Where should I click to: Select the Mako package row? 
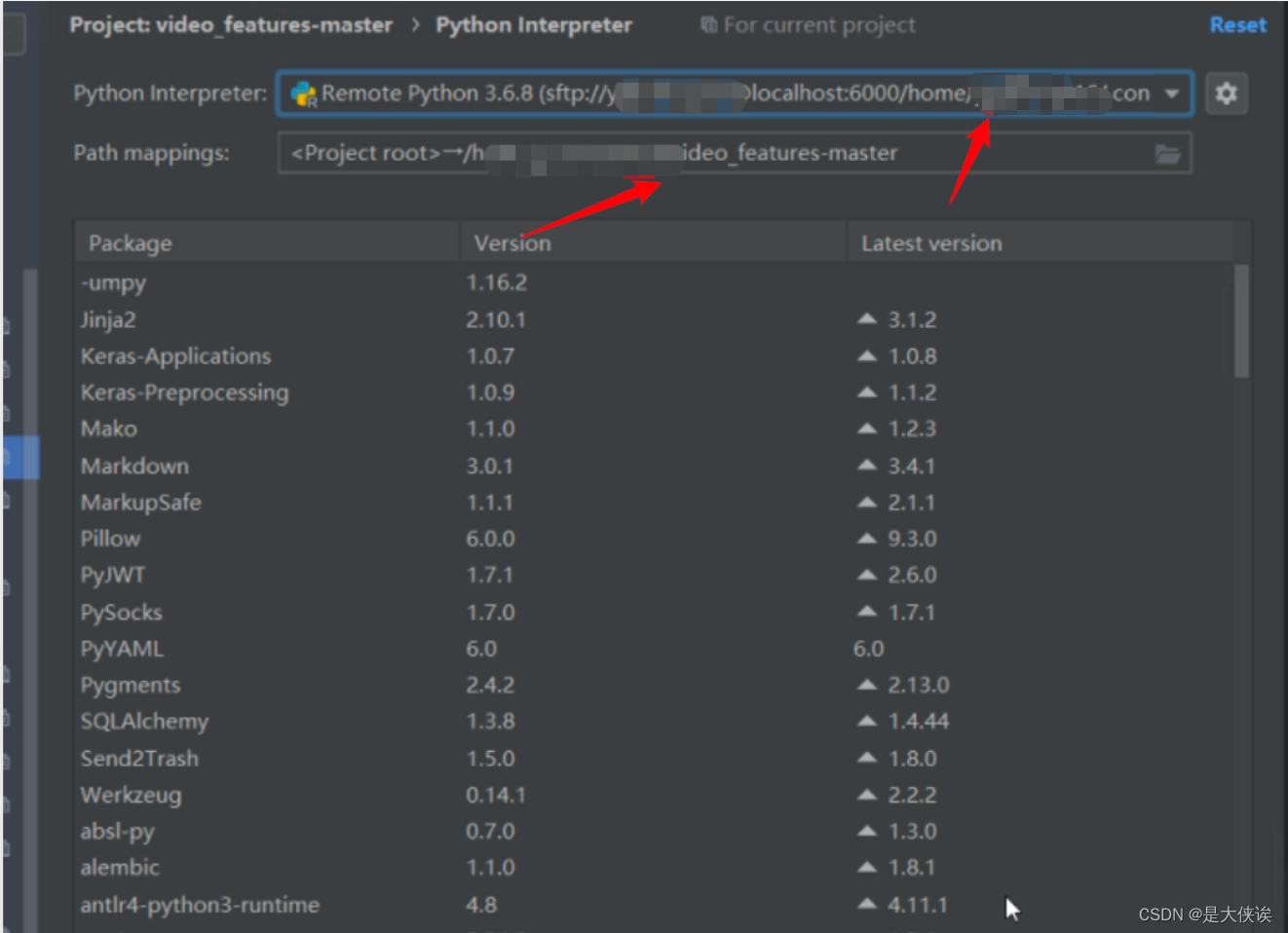coord(655,429)
